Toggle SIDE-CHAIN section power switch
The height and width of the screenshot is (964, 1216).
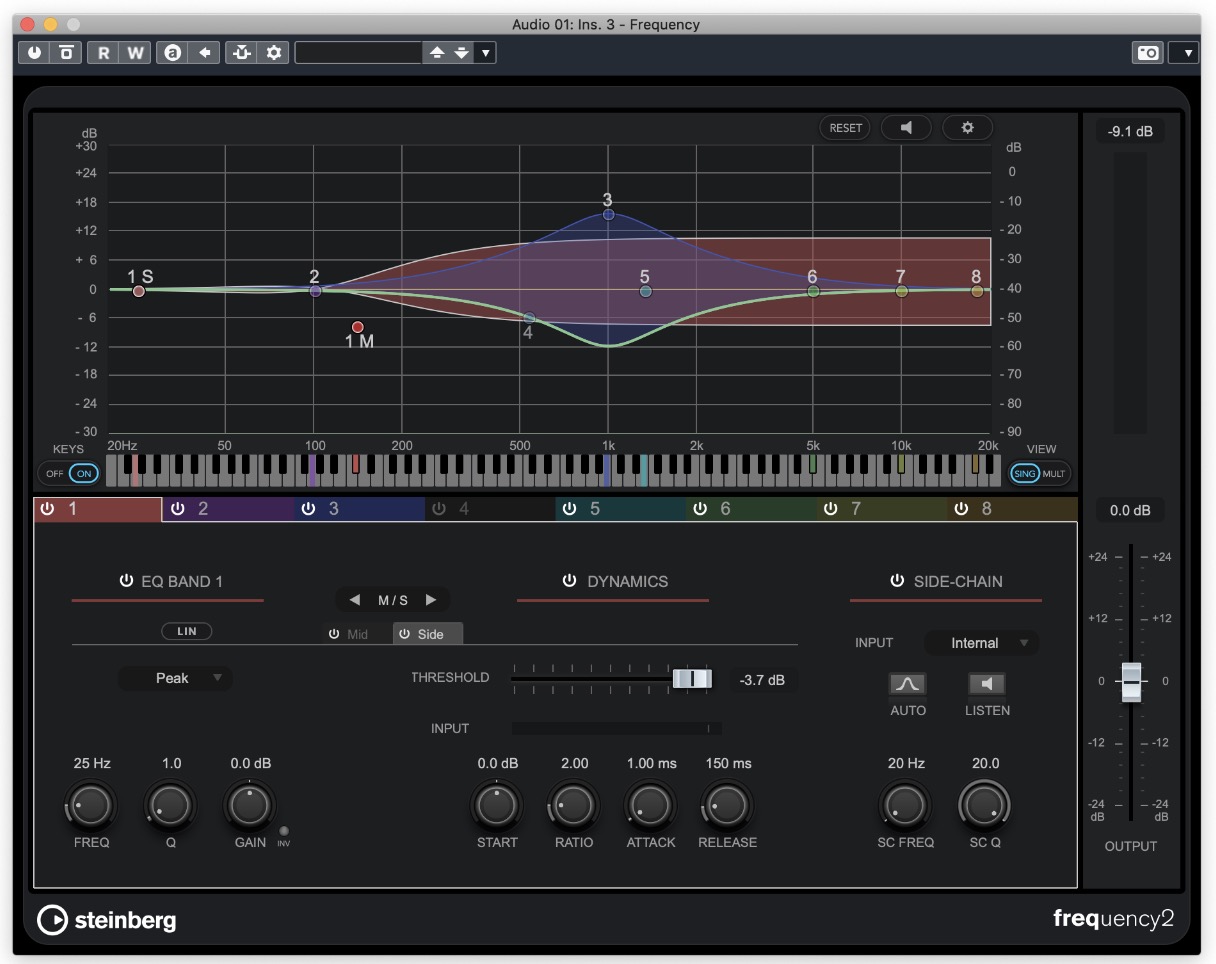897,581
